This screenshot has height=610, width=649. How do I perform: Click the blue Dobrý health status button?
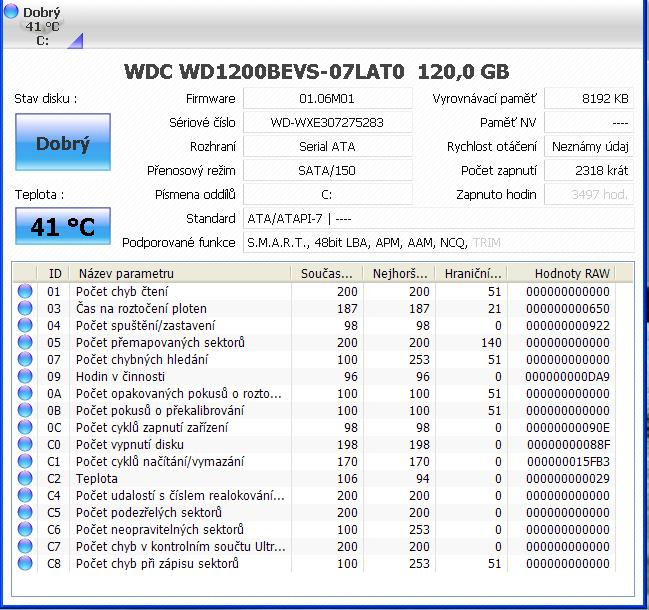(x=63, y=142)
